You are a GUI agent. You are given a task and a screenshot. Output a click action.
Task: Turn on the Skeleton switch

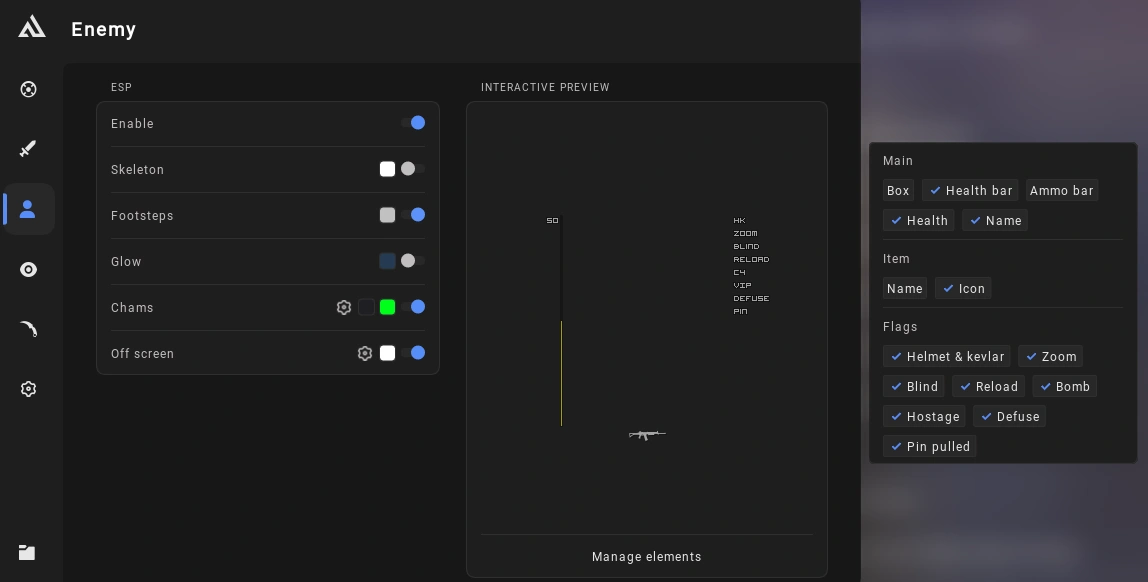click(413, 169)
